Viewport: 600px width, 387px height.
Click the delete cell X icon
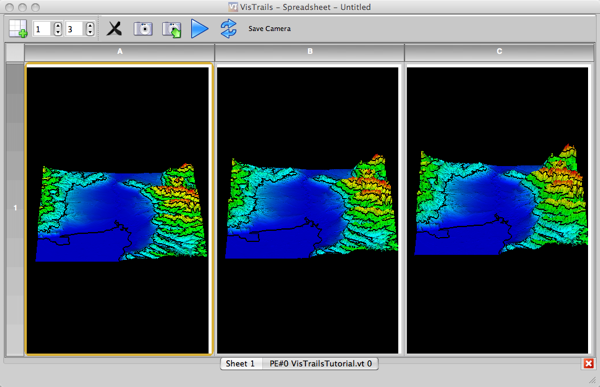pos(114,29)
